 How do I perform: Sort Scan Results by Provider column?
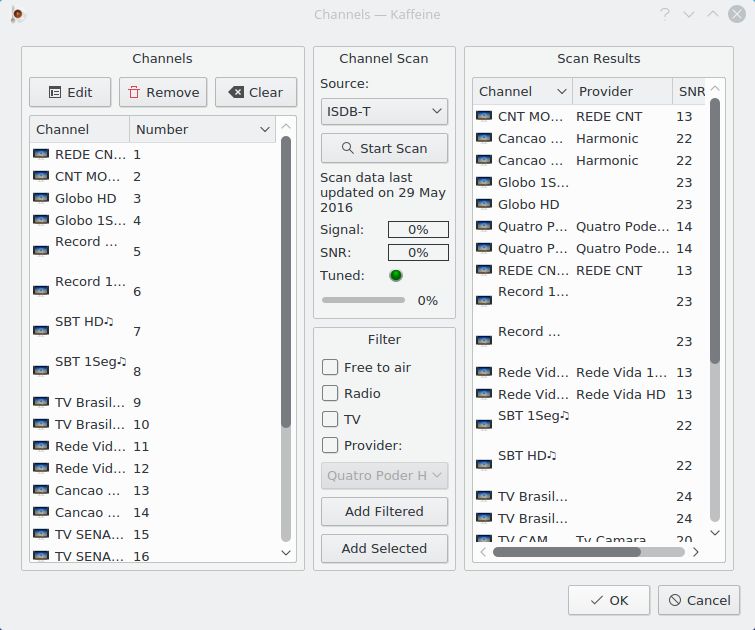click(622, 91)
